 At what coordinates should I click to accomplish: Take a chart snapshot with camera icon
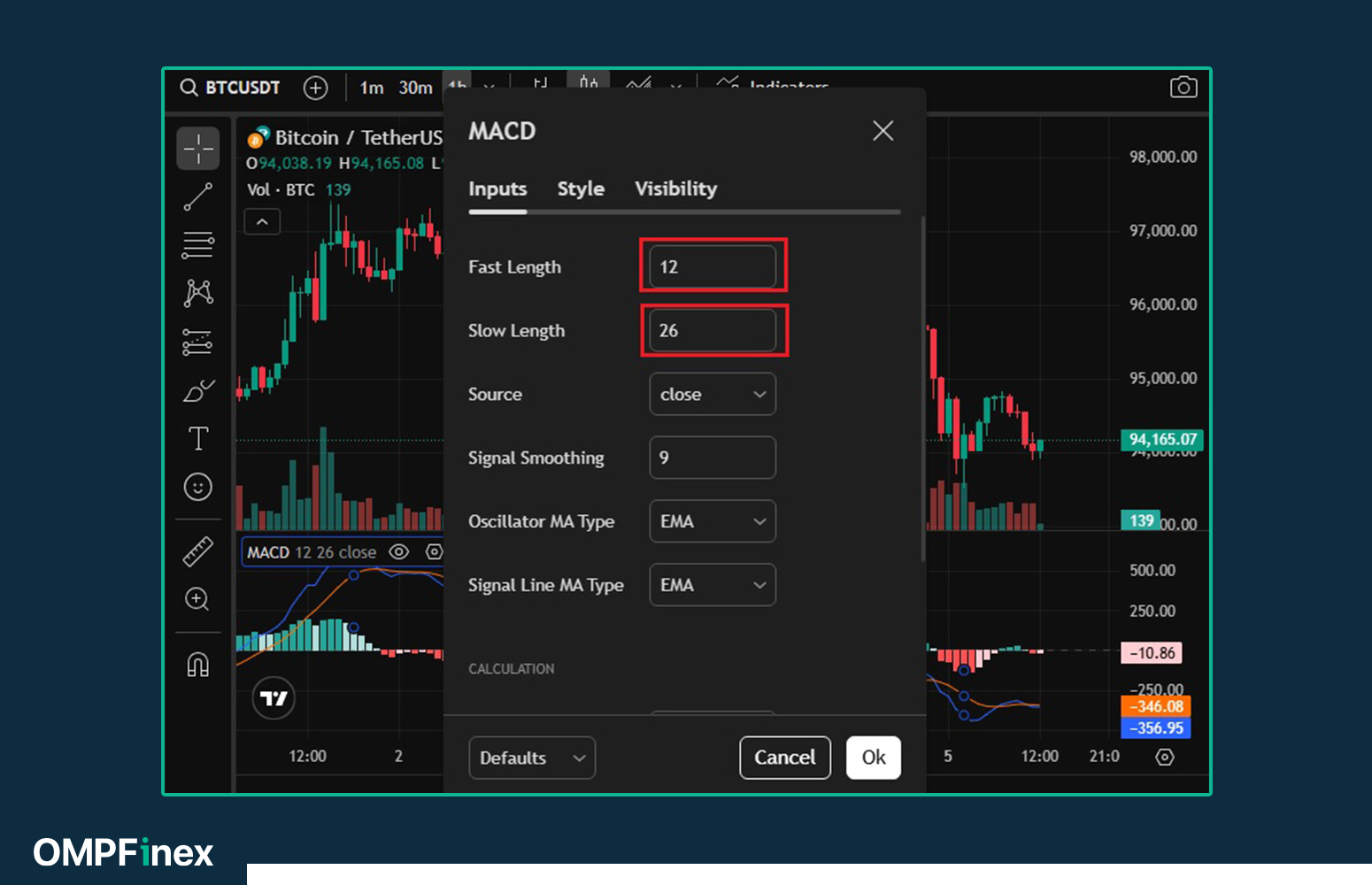click(1183, 88)
